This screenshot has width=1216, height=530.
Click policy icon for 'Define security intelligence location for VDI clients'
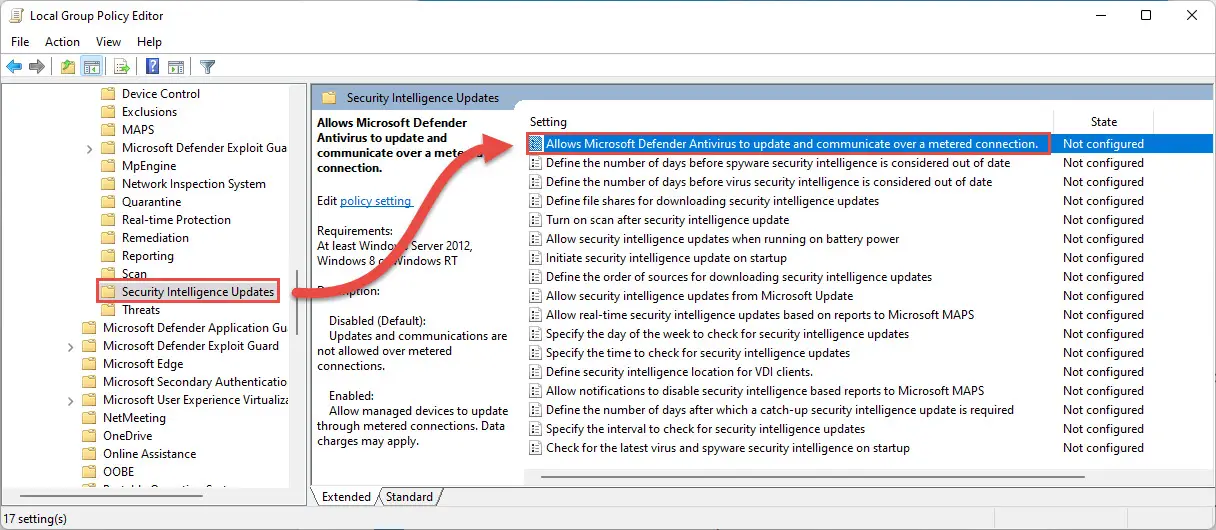tap(536, 372)
